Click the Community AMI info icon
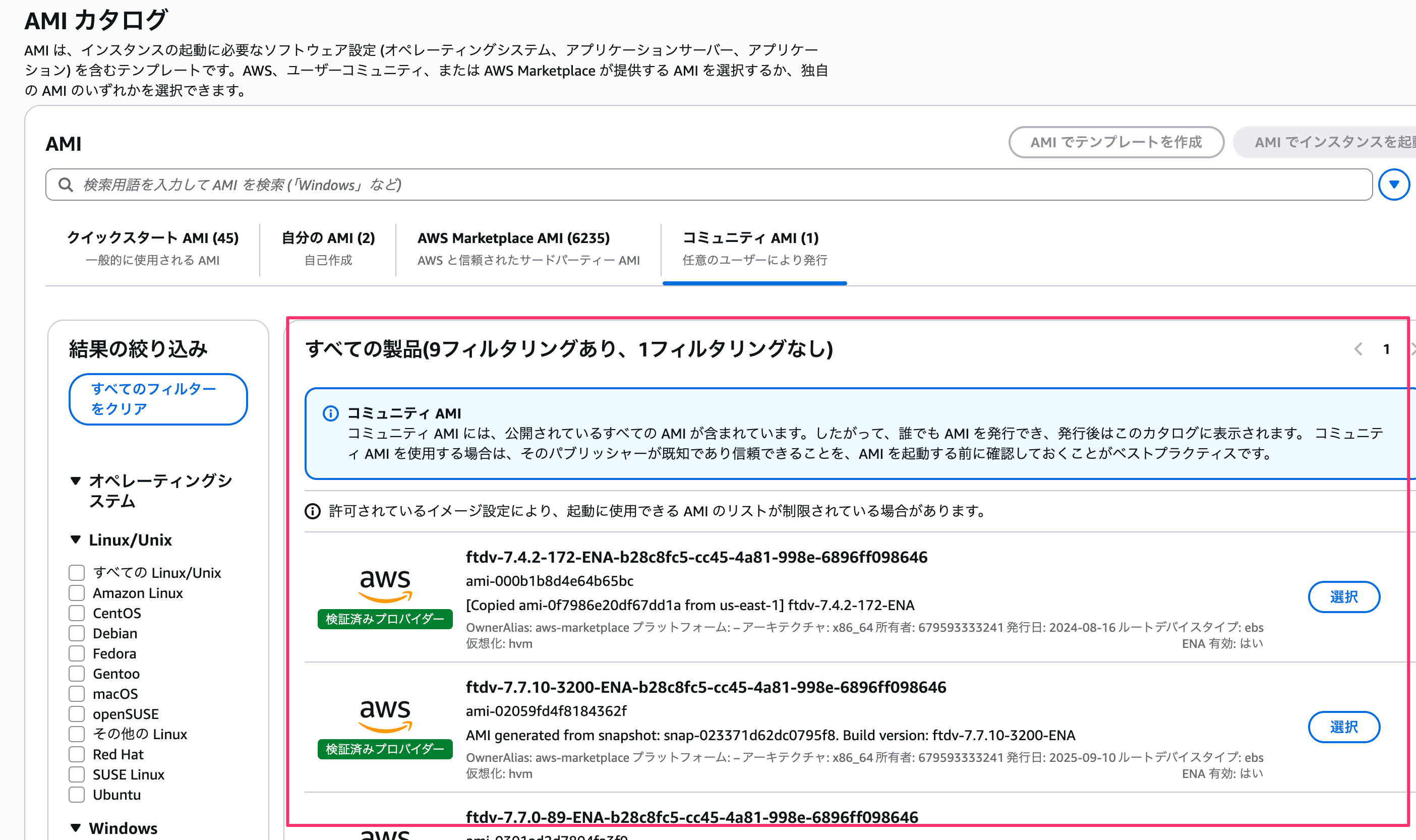This screenshot has width=1416, height=840. click(330, 414)
